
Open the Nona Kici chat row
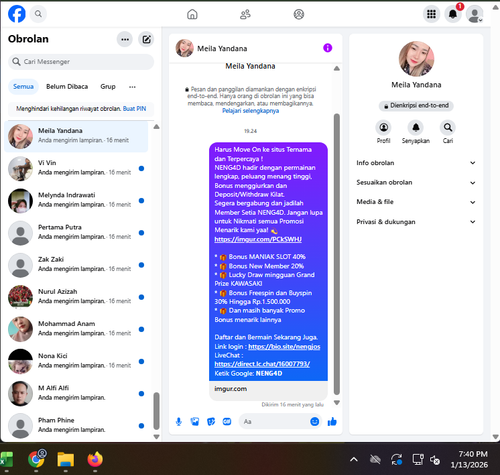[76, 361]
